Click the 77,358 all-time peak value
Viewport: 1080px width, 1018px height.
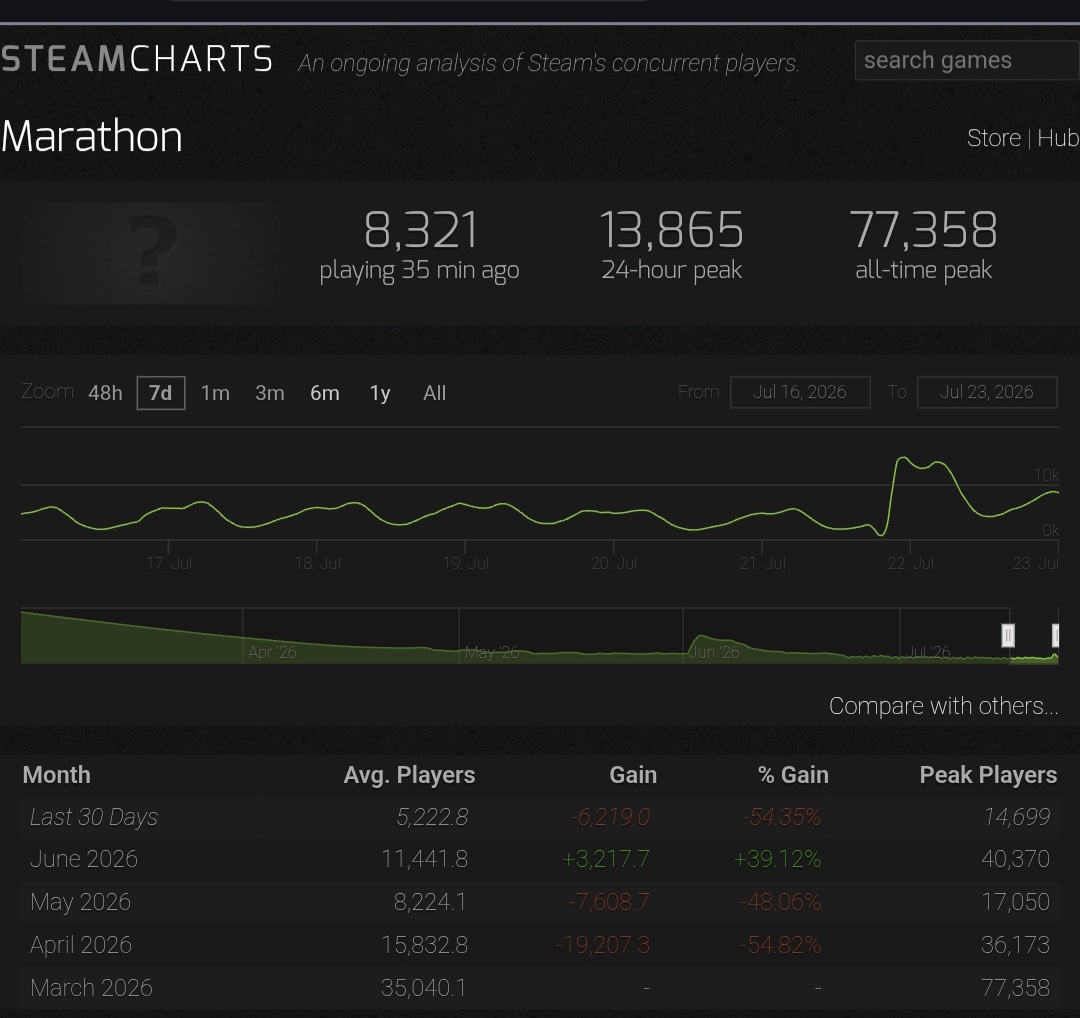(x=924, y=230)
